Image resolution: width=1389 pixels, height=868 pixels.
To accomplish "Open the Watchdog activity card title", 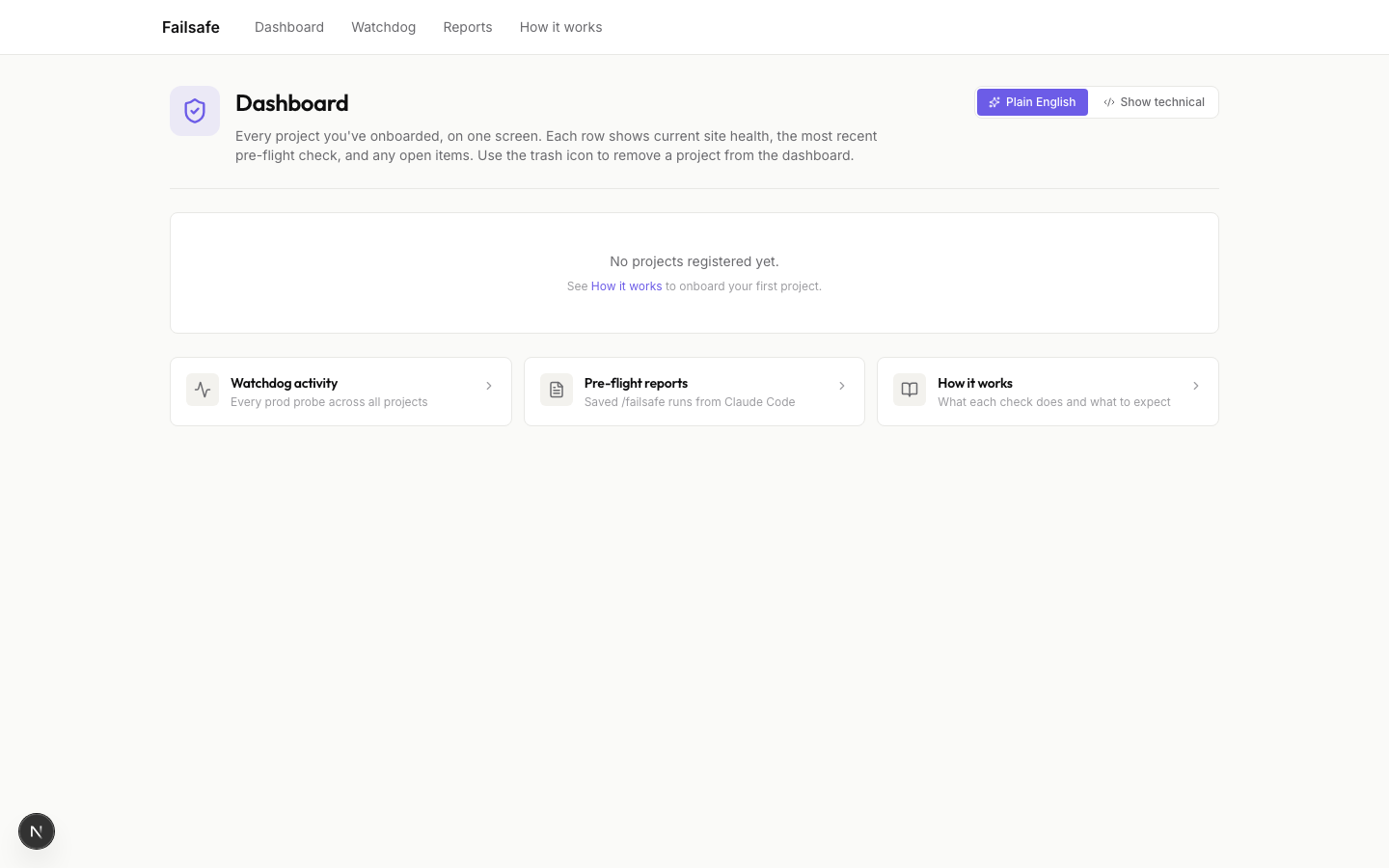I will tap(284, 383).
